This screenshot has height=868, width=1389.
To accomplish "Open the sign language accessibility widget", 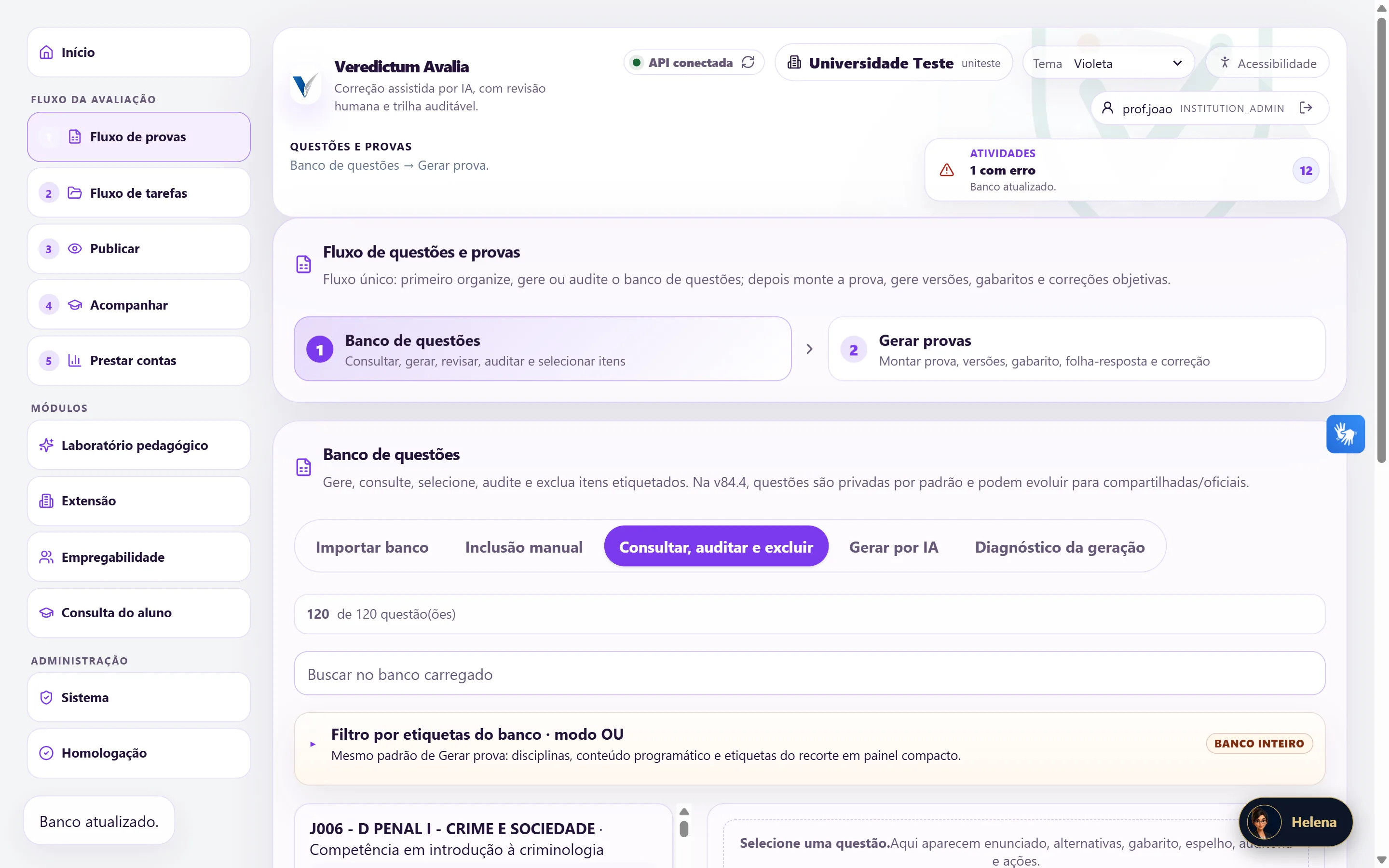I will coord(1346,434).
